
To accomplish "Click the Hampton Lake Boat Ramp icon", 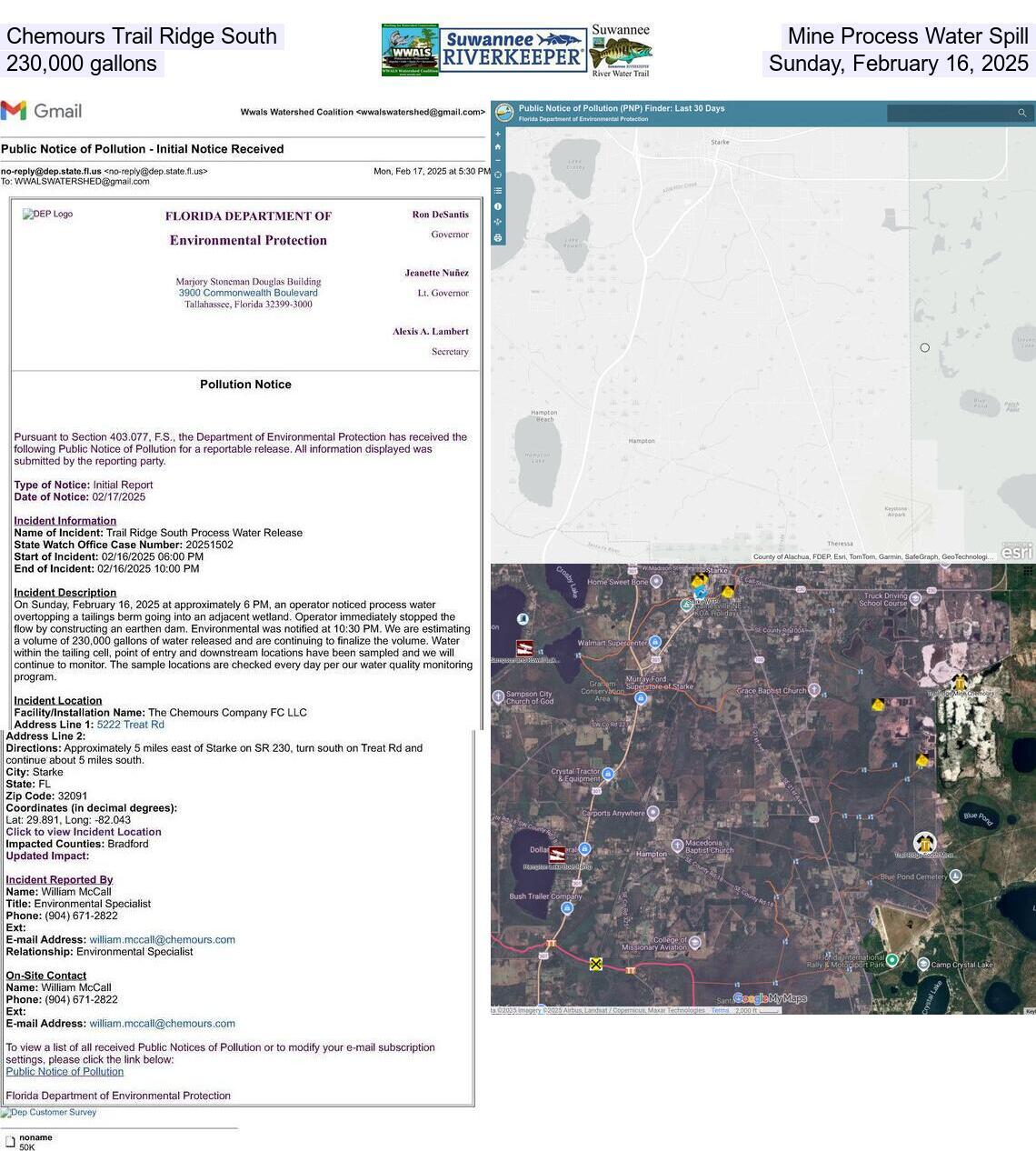I will [x=557, y=855].
